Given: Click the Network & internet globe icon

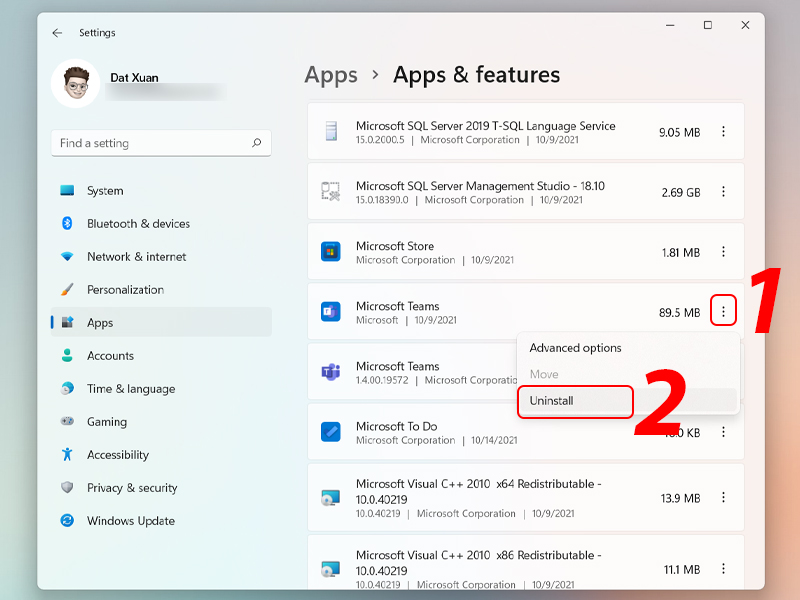Looking at the screenshot, I should 66,256.
